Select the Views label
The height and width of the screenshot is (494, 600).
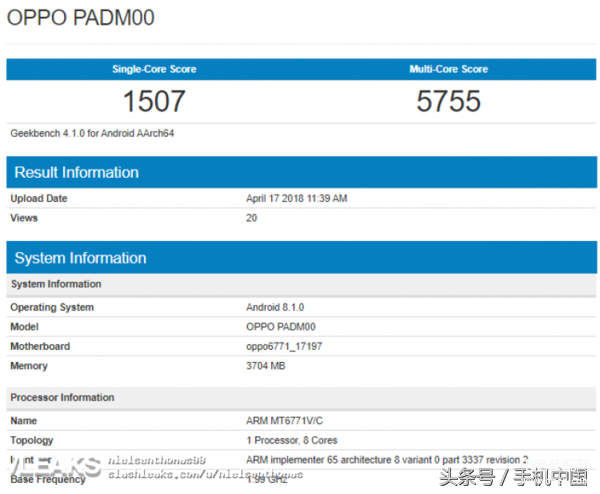click(24, 218)
